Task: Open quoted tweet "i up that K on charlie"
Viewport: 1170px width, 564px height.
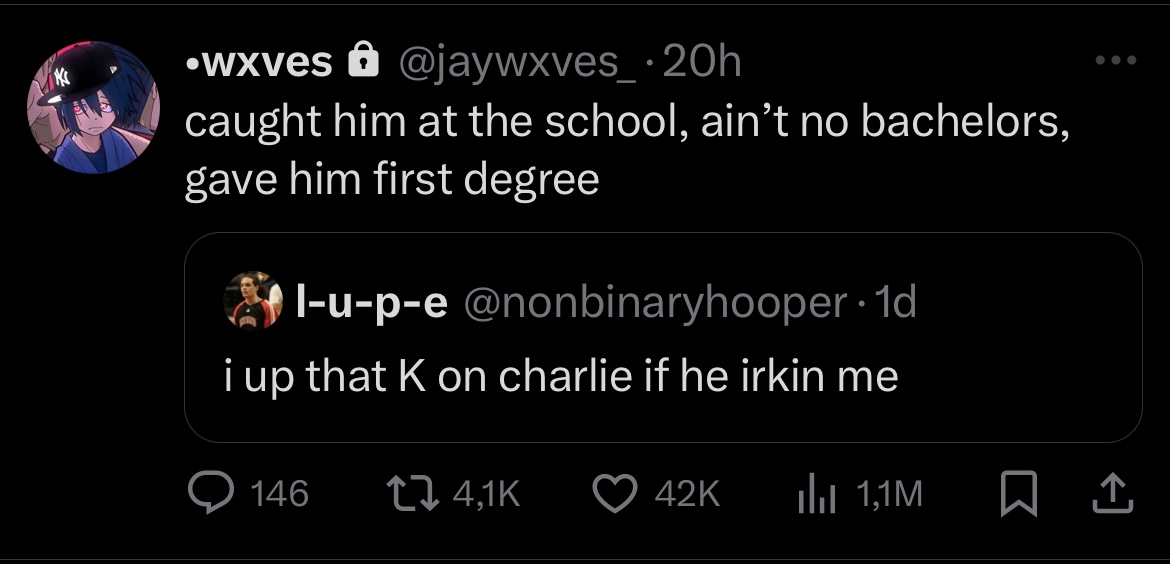Action: point(560,376)
